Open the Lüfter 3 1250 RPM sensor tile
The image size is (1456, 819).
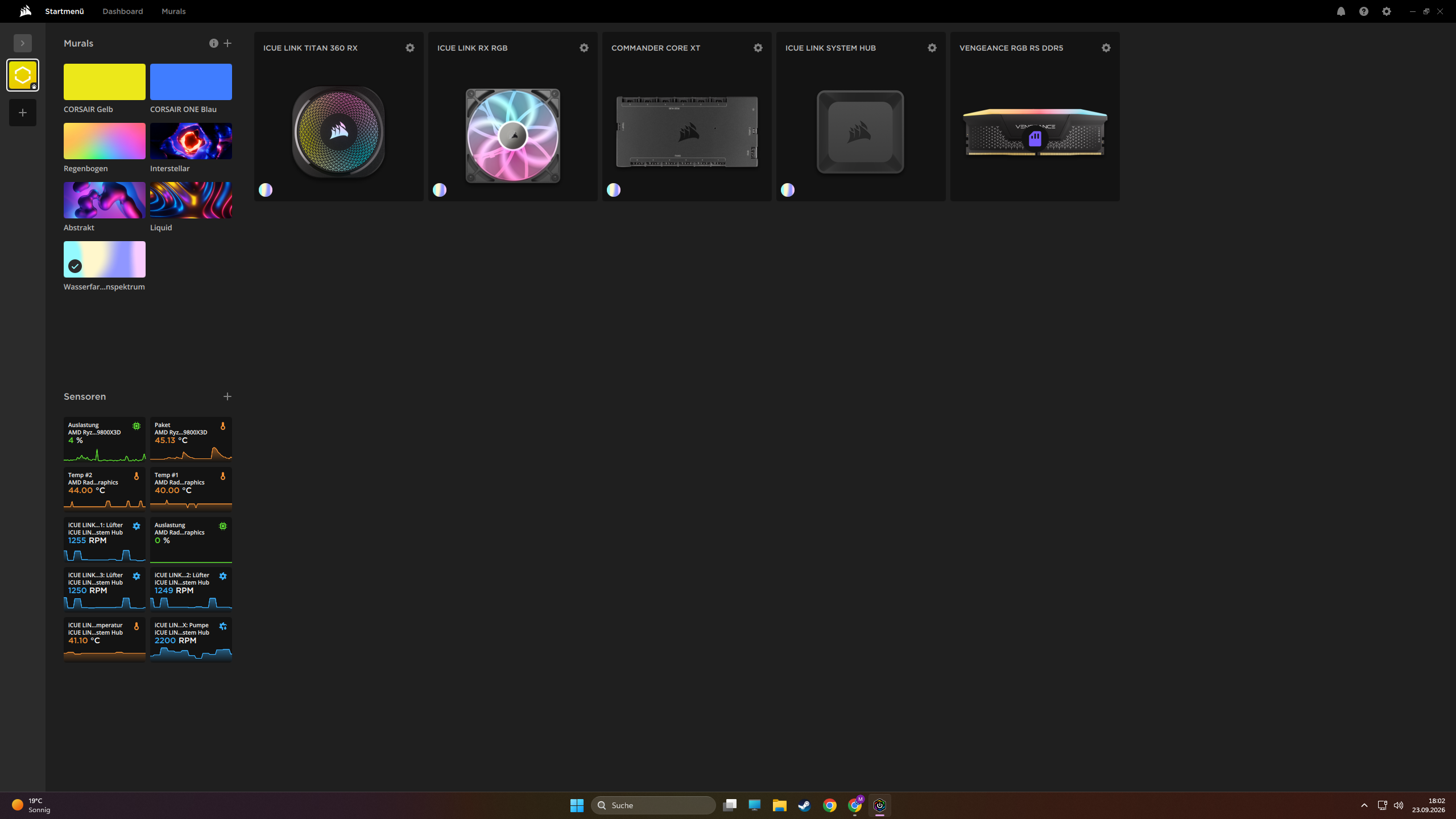click(105, 589)
